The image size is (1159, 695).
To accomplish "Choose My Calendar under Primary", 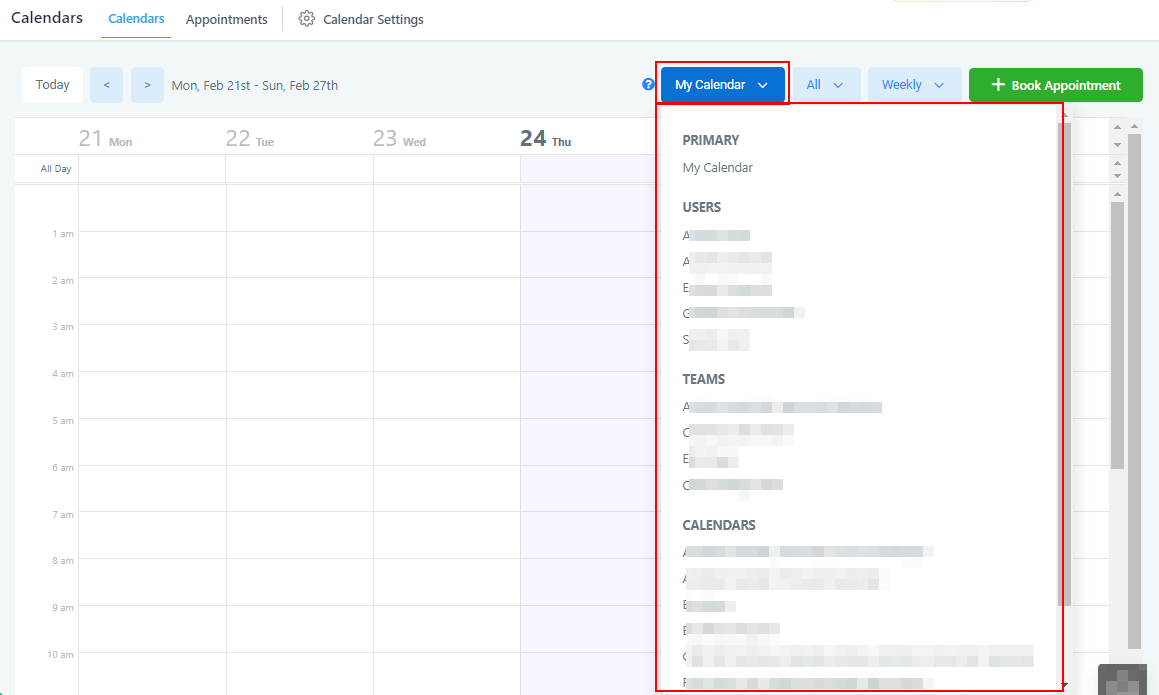I will pos(717,168).
